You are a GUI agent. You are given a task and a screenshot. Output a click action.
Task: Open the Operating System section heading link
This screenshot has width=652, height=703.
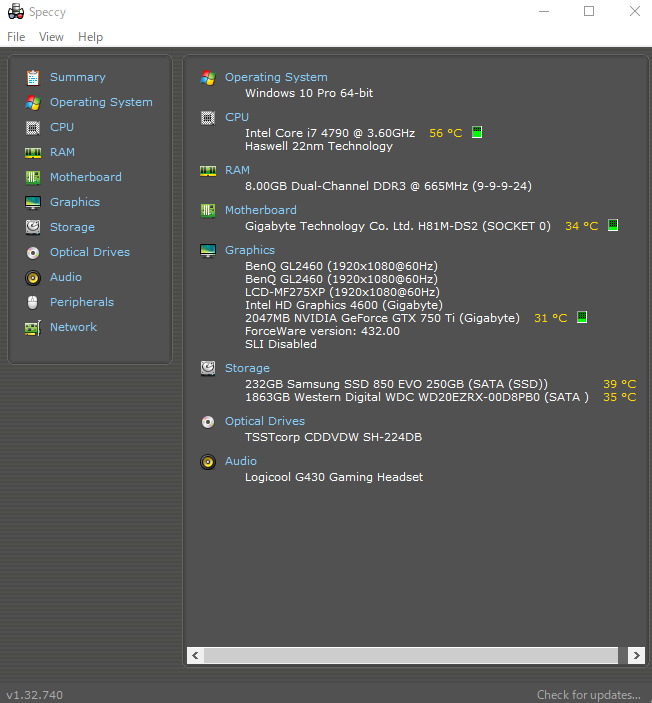[x=276, y=77]
